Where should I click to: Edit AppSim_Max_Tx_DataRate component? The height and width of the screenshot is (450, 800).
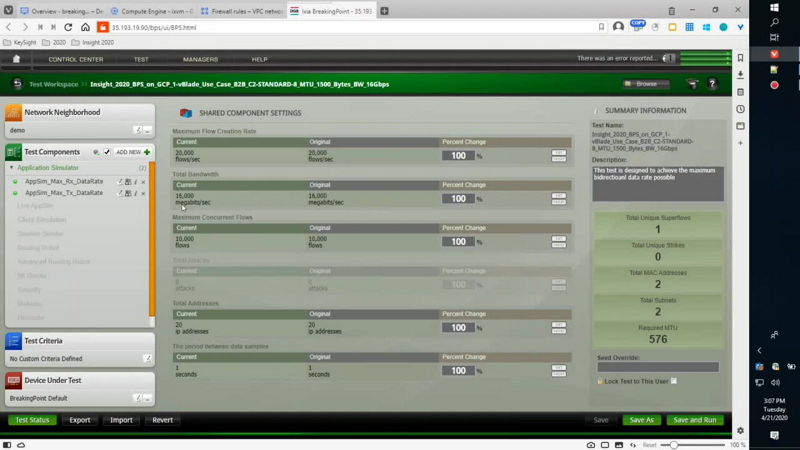[120, 193]
